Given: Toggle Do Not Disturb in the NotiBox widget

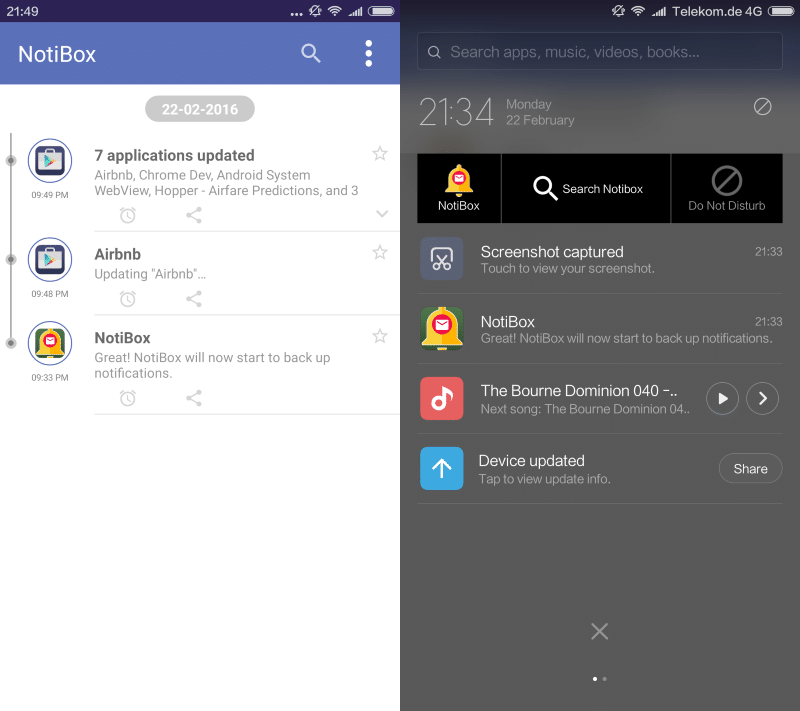Looking at the screenshot, I should 727,188.
